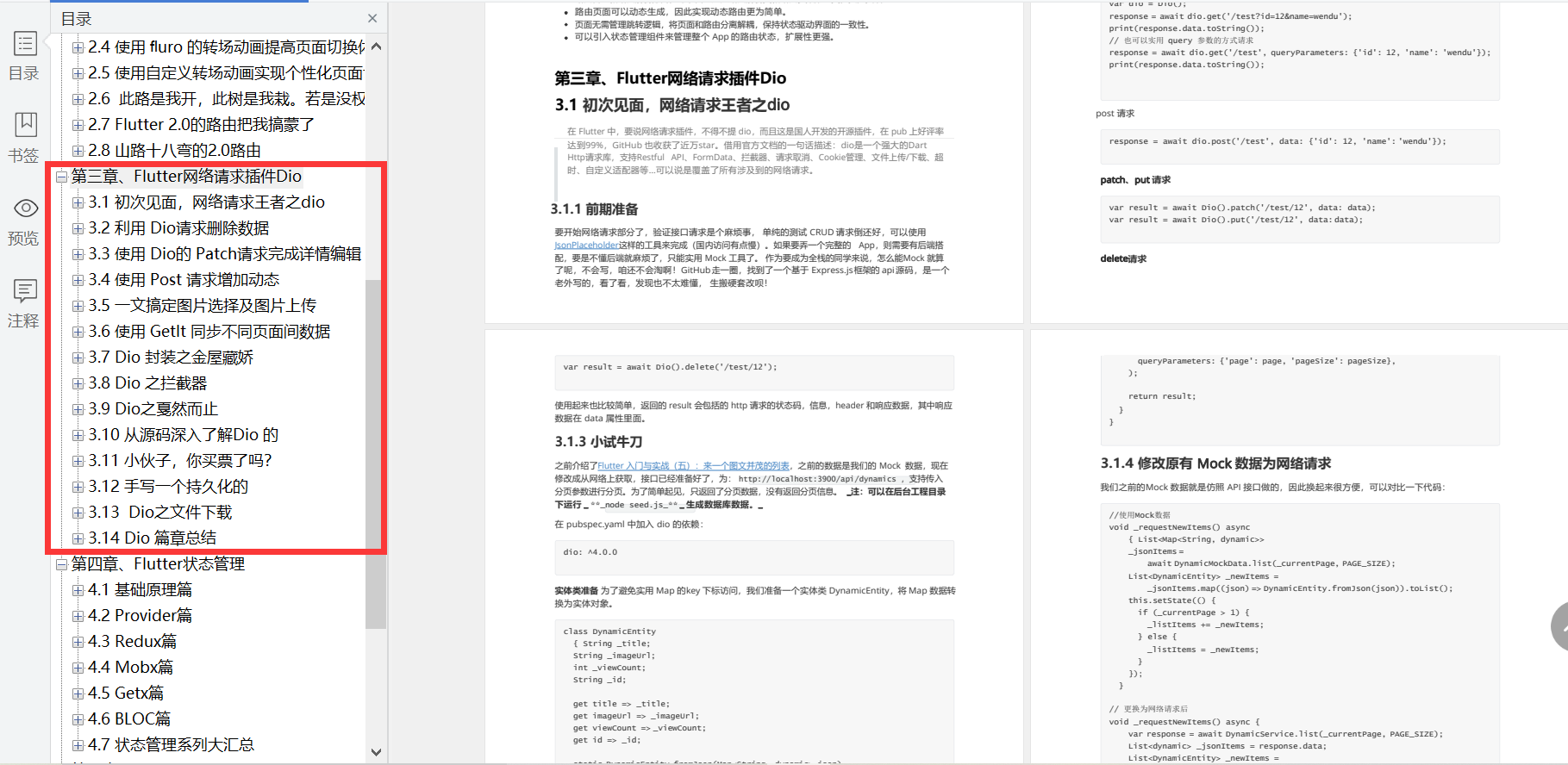Click the post 请求 label
Image resolution: width=1568 pixels, height=765 pixels.
coord(1115,114)
